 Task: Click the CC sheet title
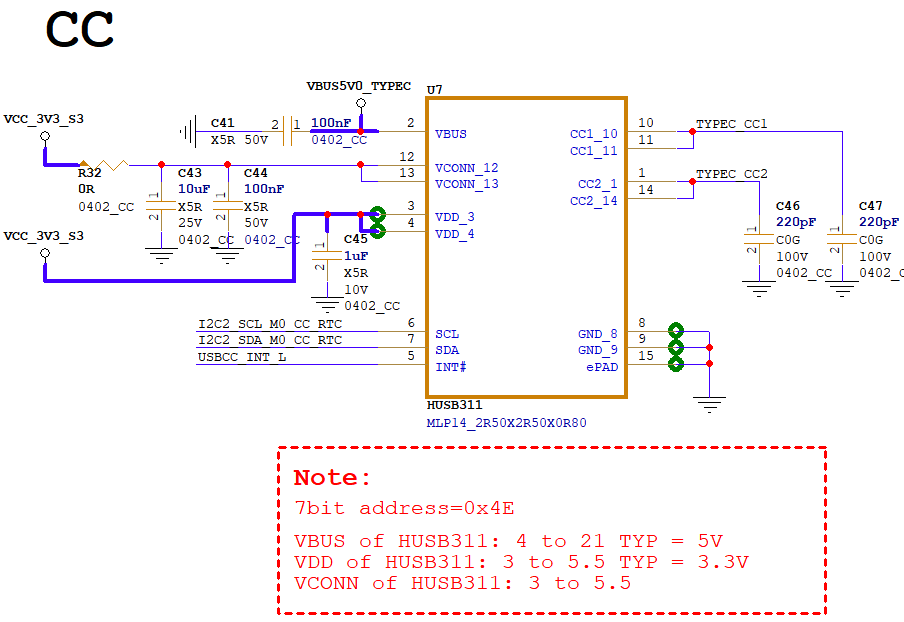pos(80,29)
